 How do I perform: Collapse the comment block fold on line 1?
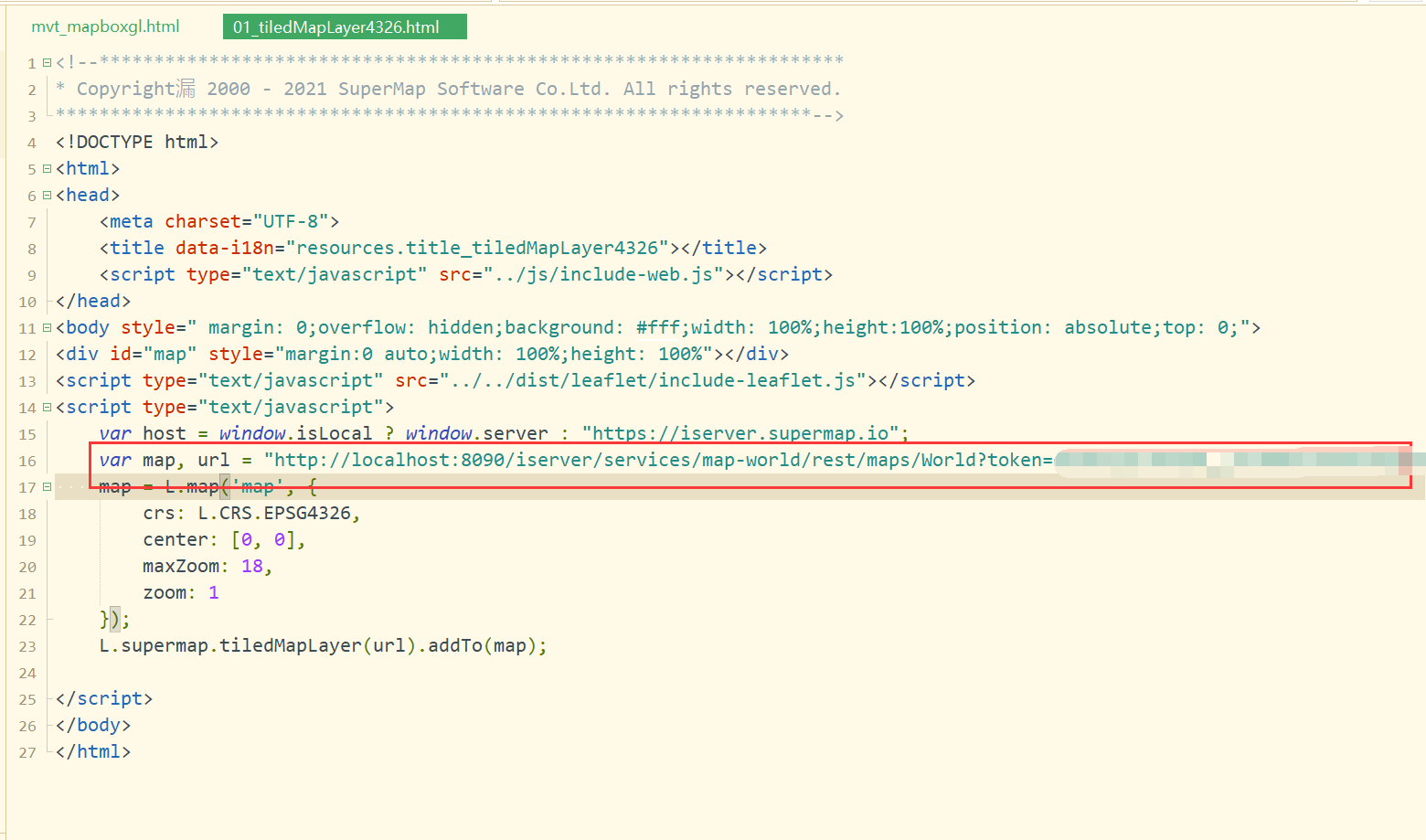point(47,63)
